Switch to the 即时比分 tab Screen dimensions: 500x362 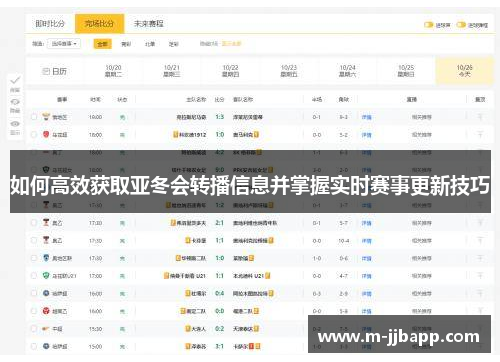coord(50,24)
